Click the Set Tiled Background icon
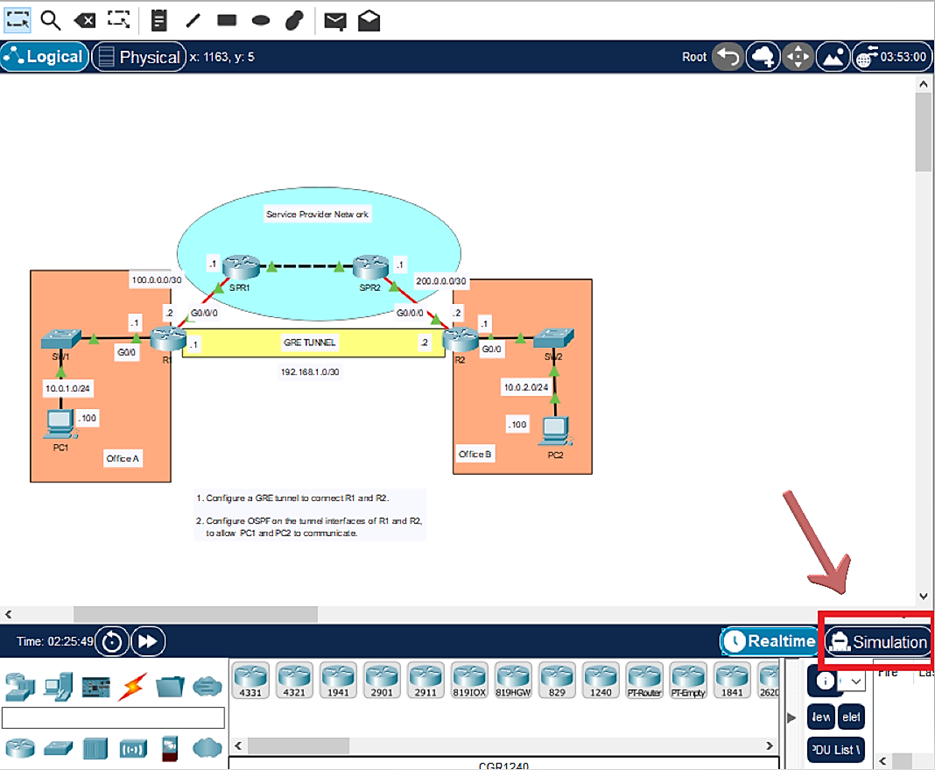The height and width of the screenshot is (770, 935). tap(832, 57)
